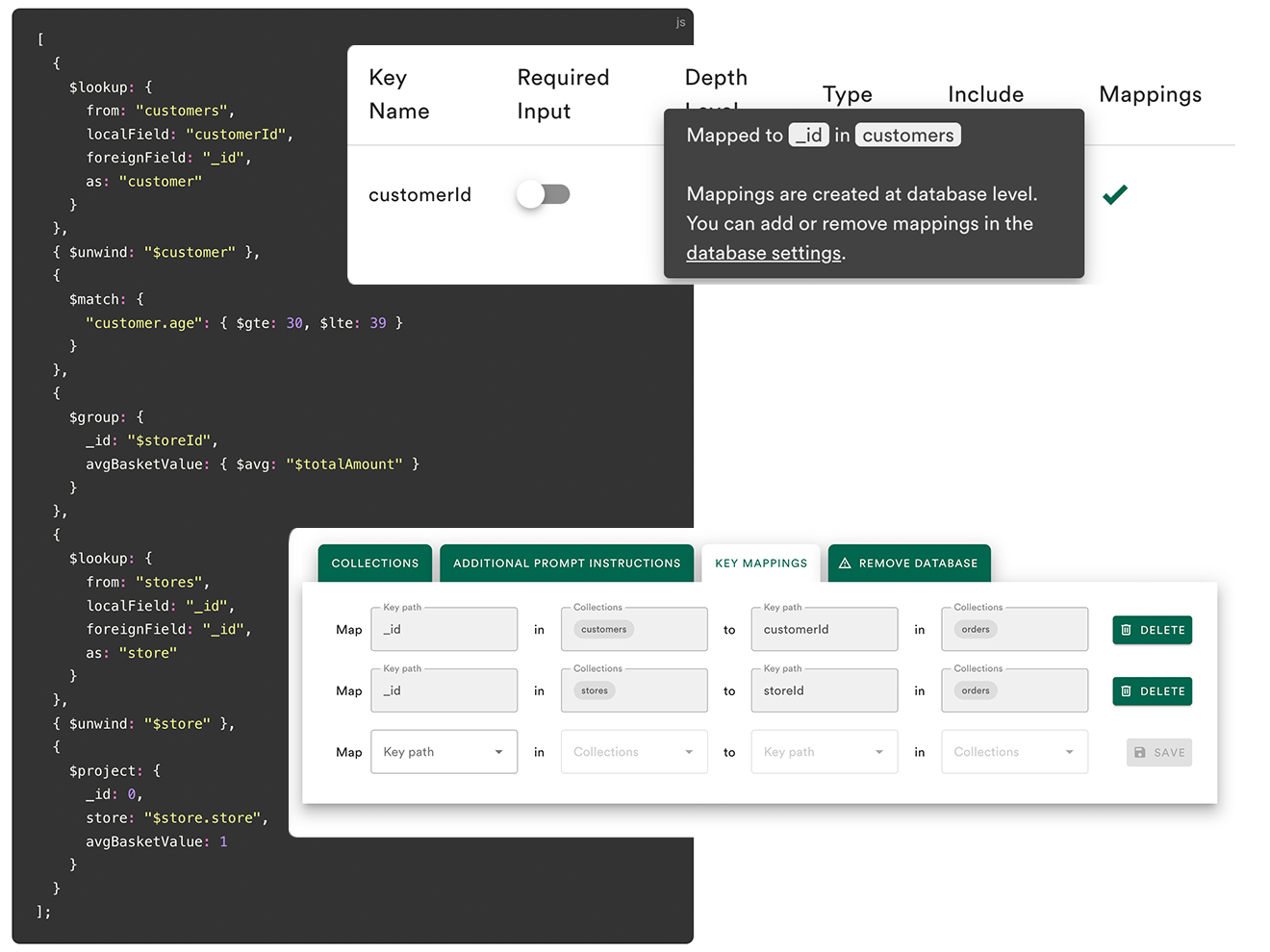This screenshot has width=1270, height=952.
Task: Click trash icon in stores mapping row
Action: (1126, 691)
